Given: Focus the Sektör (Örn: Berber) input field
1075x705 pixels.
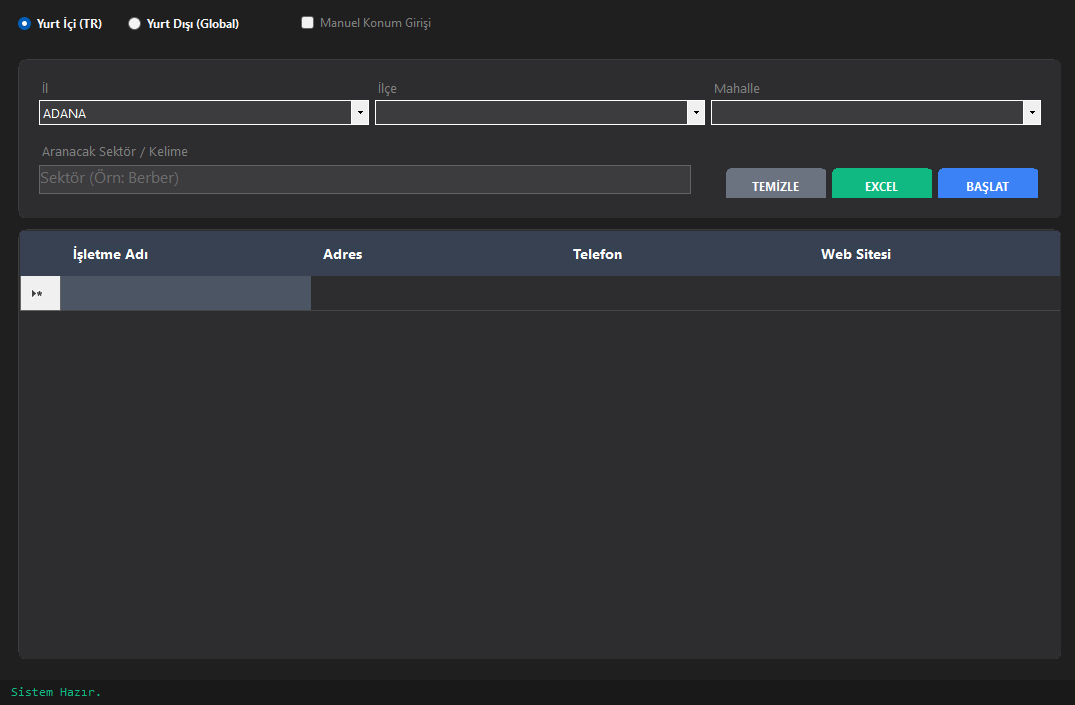Looking at the screenshot, I should point(365,179).
